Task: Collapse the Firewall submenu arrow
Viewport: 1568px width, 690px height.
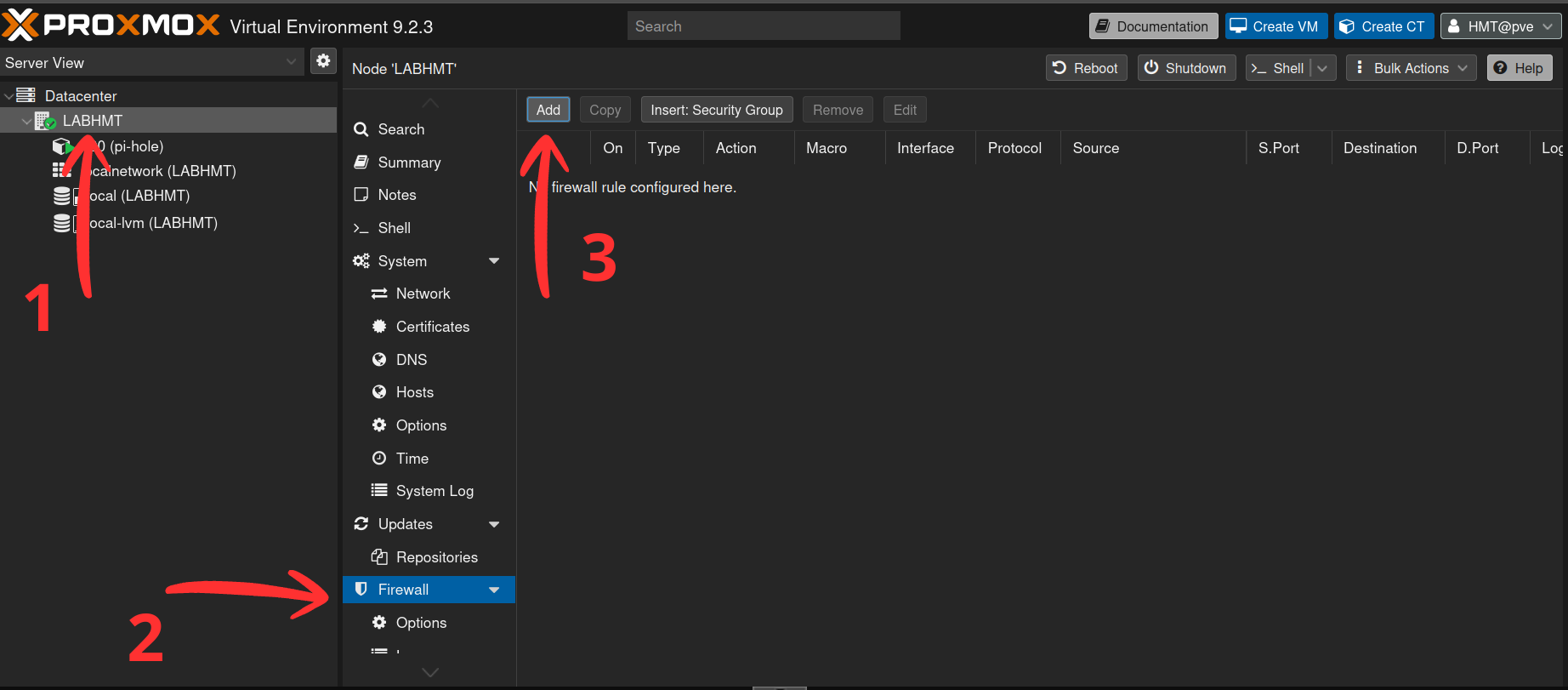Action: [494, 590]
